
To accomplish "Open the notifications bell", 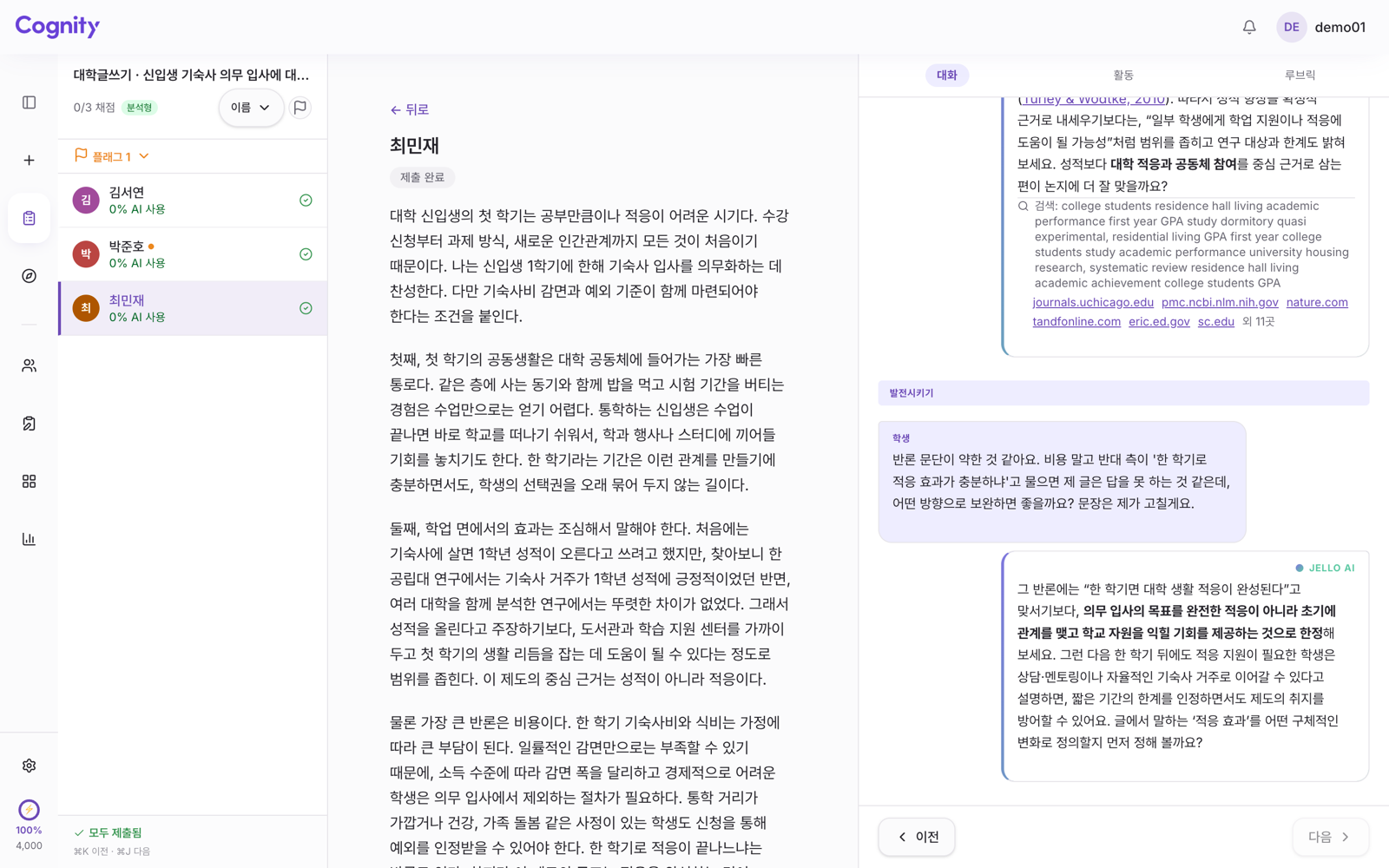I will [x=1249, y=27].
